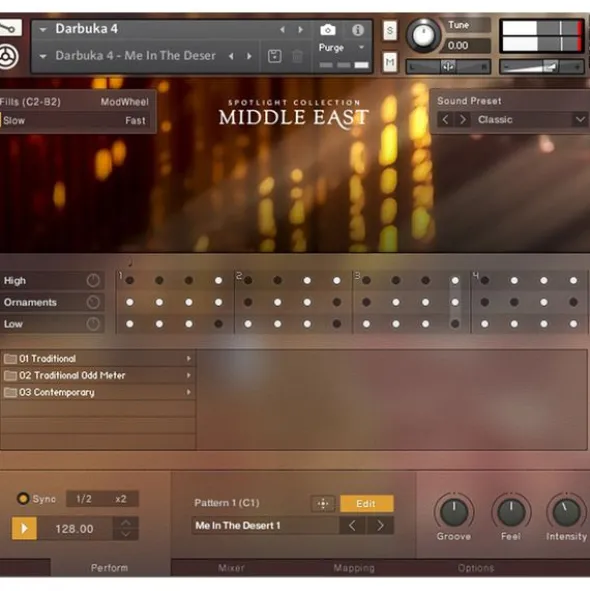Image resolution: width=590 pixels, height=591 pixels.
Task: Toggle the Sync tempo switch
Action: coord(23,499)
